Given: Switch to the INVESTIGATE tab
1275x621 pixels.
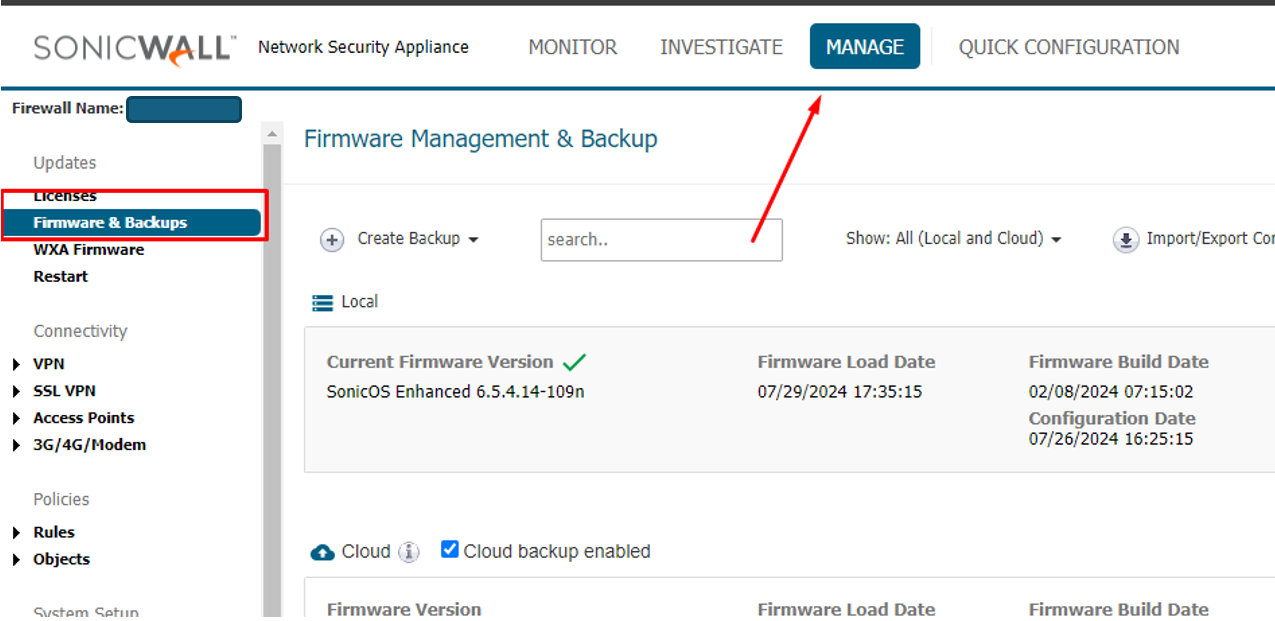Looking at the screenshot, I should coord(721,47).
